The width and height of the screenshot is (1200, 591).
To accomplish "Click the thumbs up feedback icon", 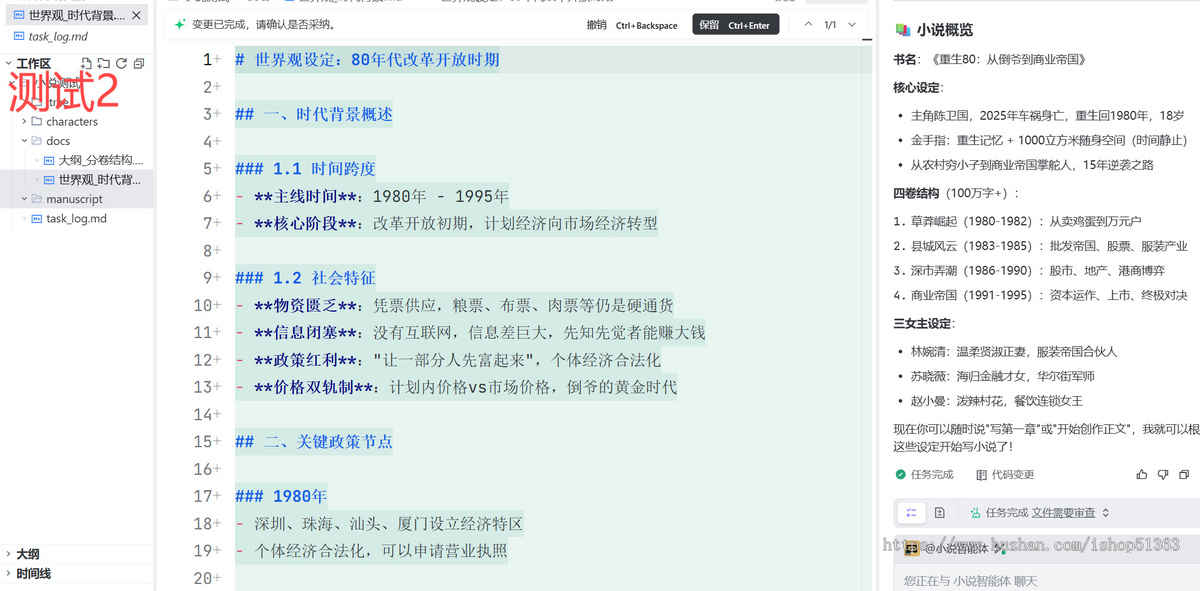I will (1142, 474).
